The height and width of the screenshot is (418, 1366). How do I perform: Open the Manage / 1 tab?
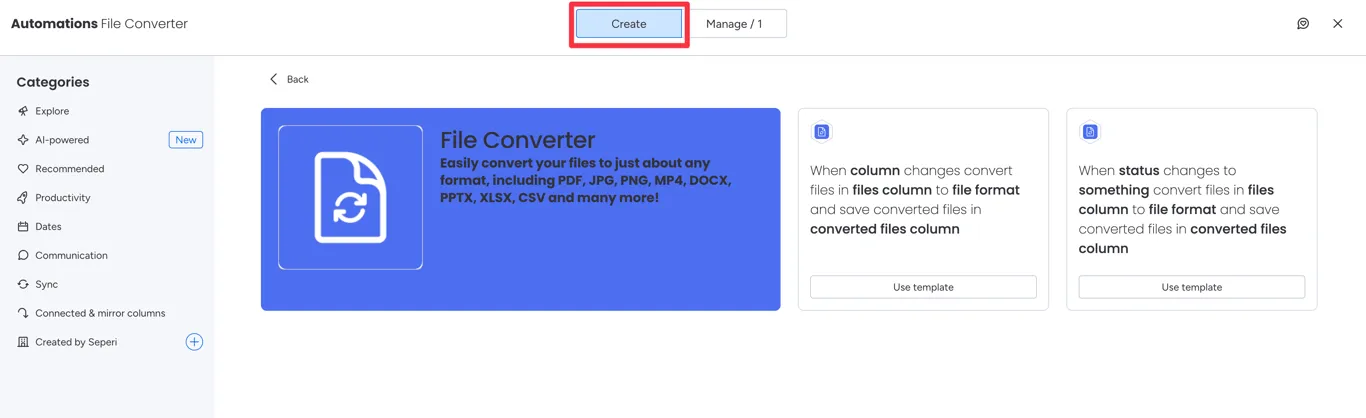click(734, 24)
